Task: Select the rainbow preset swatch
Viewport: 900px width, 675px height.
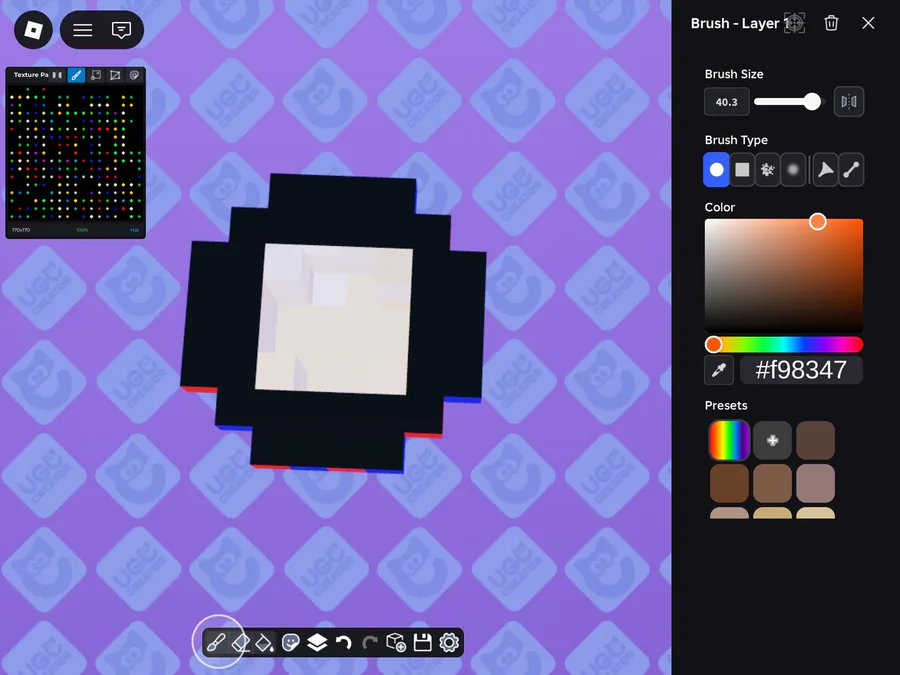Action: (x=729, y=440)
